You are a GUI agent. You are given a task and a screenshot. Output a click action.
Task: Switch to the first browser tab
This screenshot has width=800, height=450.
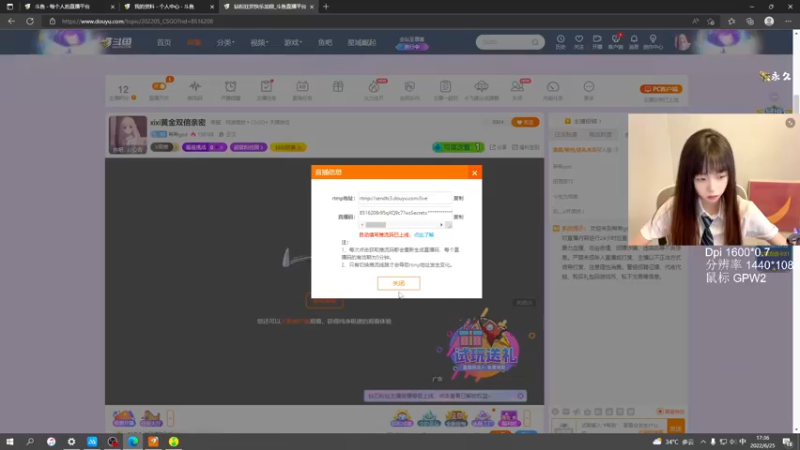click(69, 7)
